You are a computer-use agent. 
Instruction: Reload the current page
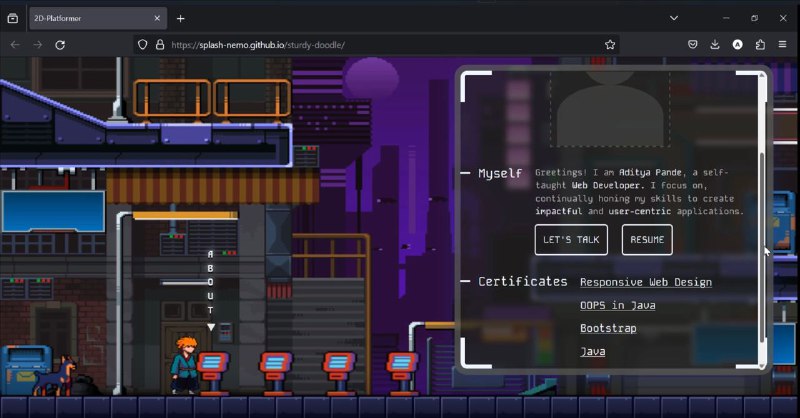[60, 45]
